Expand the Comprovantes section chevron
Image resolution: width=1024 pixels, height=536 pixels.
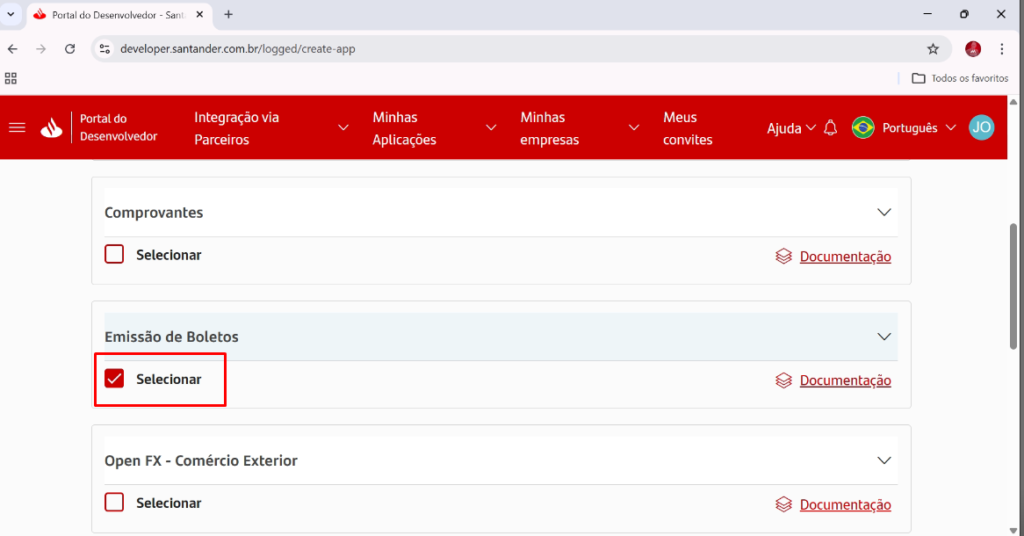tap(883, 213)
